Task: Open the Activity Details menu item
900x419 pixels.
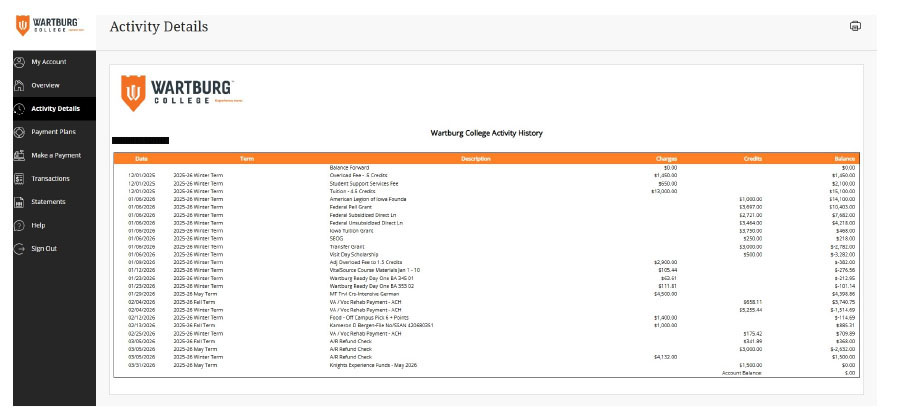Action: [x=55, y=108]
